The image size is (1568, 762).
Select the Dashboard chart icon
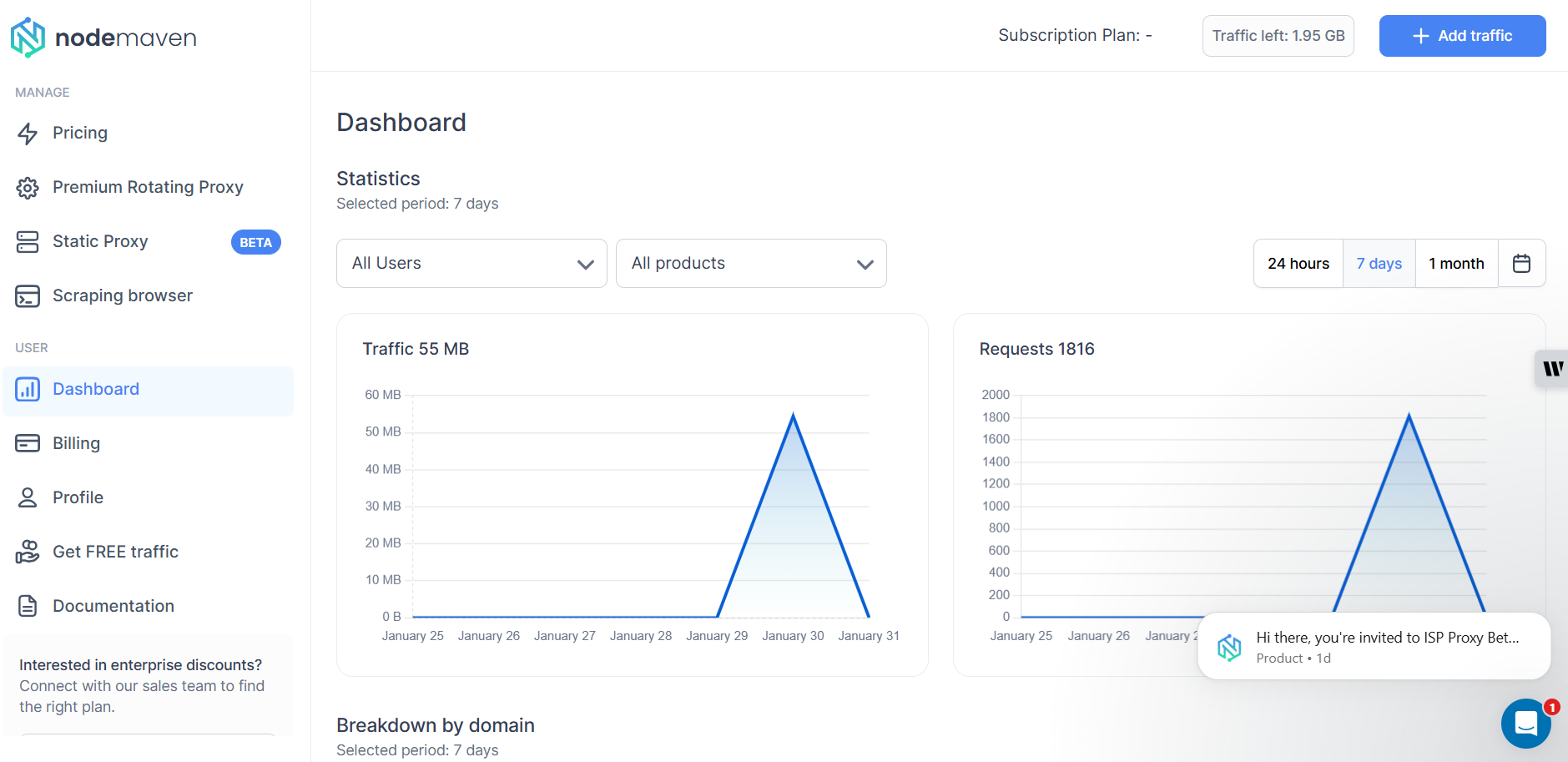click(x=28, y=389)
